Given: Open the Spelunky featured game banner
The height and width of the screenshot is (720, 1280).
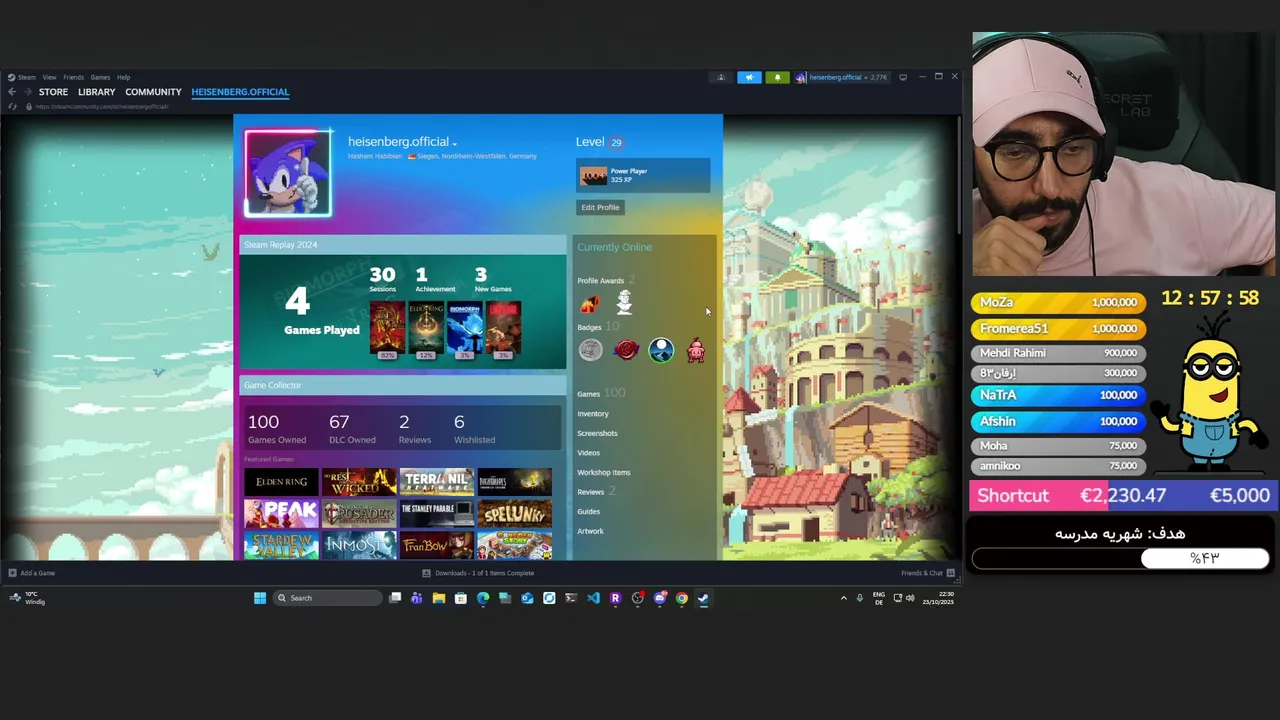Looking at the screenshot, I should click(514, 514).
